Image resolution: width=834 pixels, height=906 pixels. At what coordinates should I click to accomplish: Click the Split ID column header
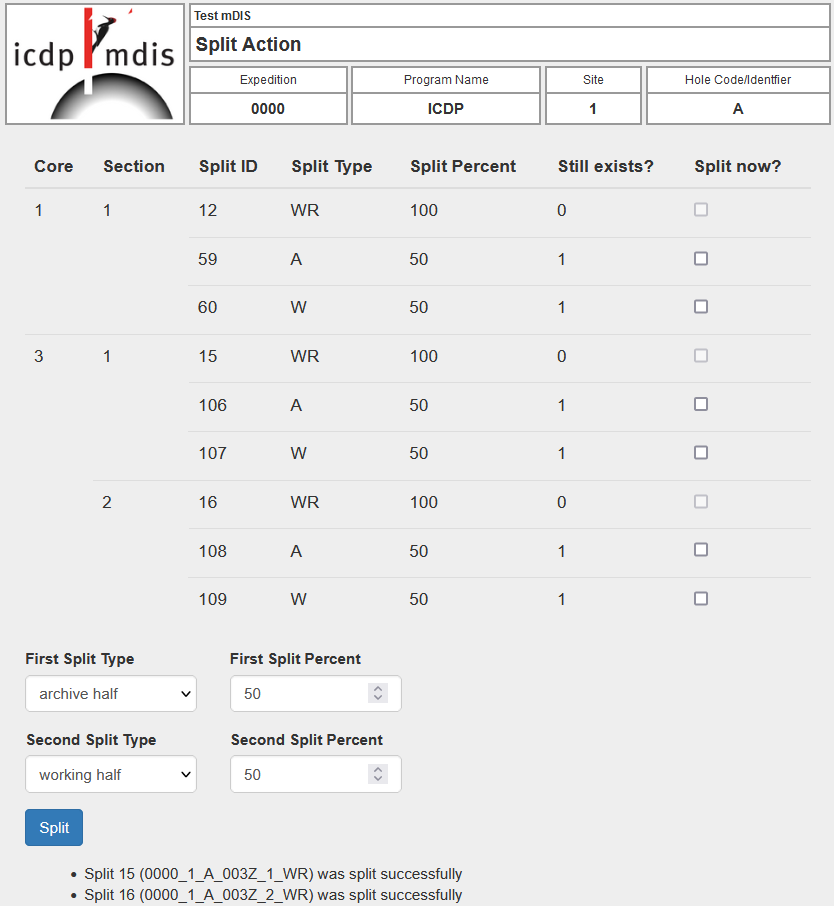pyautogui.click(x=228, y=166)
